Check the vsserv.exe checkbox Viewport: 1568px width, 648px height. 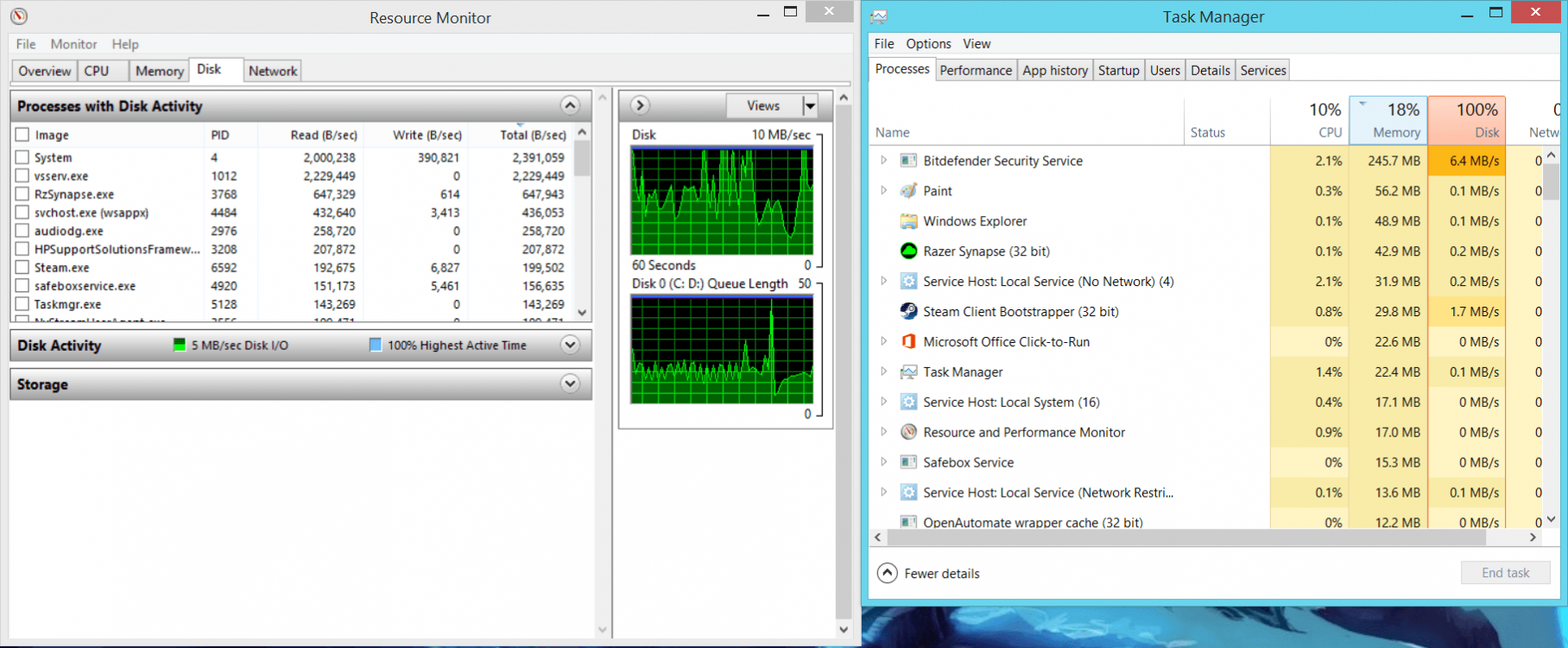click(22, 175)
